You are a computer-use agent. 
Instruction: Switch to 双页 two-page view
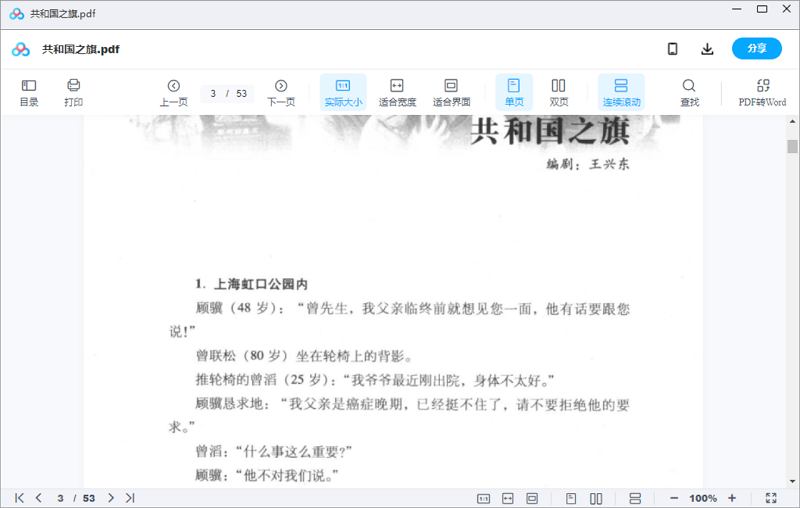558,92
